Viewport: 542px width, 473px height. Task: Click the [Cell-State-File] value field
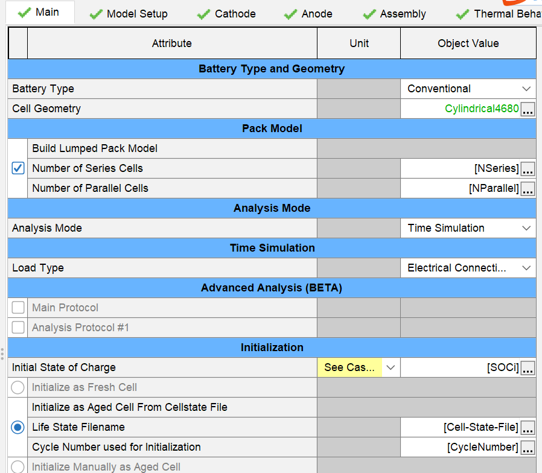pos(460,428)
